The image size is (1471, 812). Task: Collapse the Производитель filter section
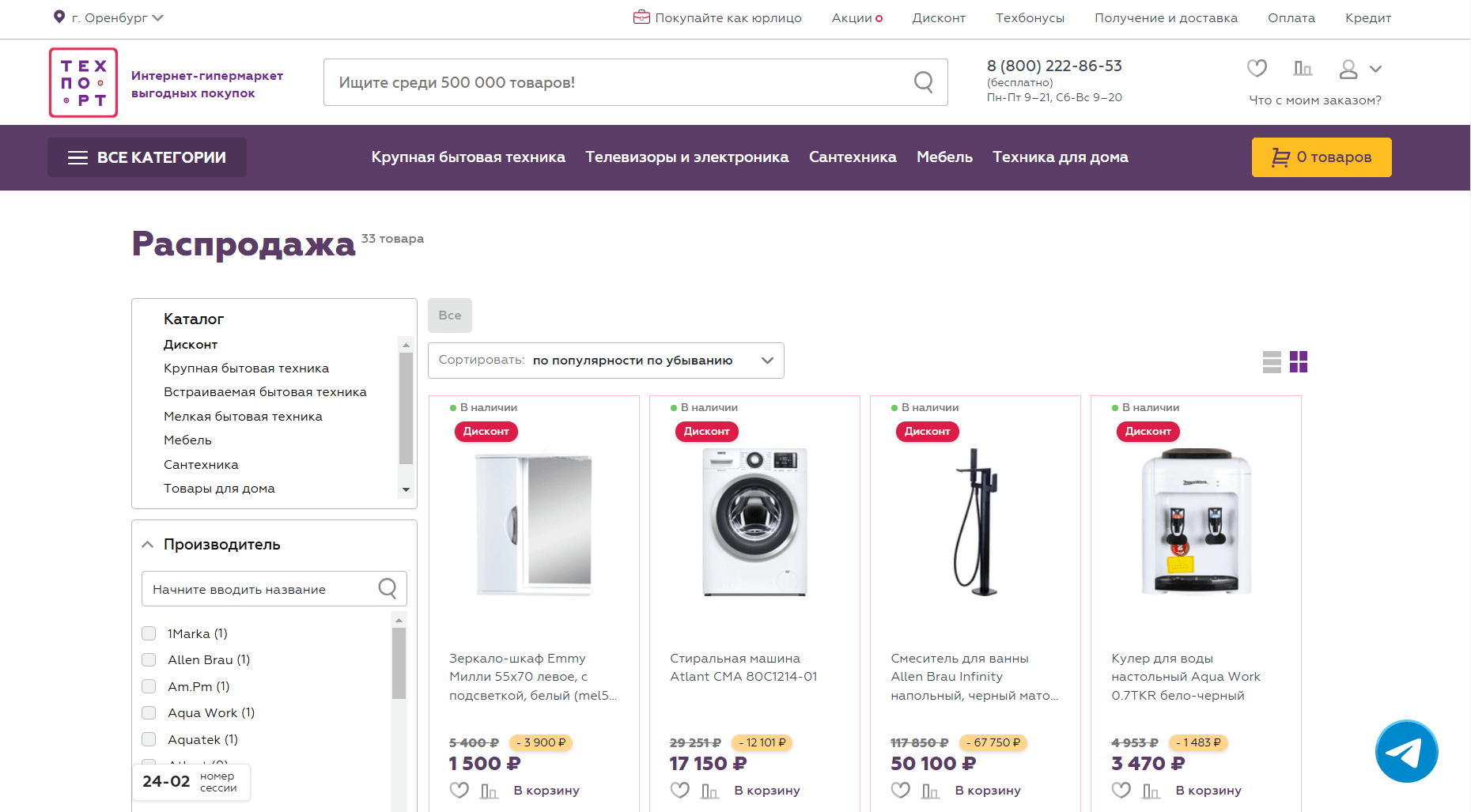[x=148, y=545]
